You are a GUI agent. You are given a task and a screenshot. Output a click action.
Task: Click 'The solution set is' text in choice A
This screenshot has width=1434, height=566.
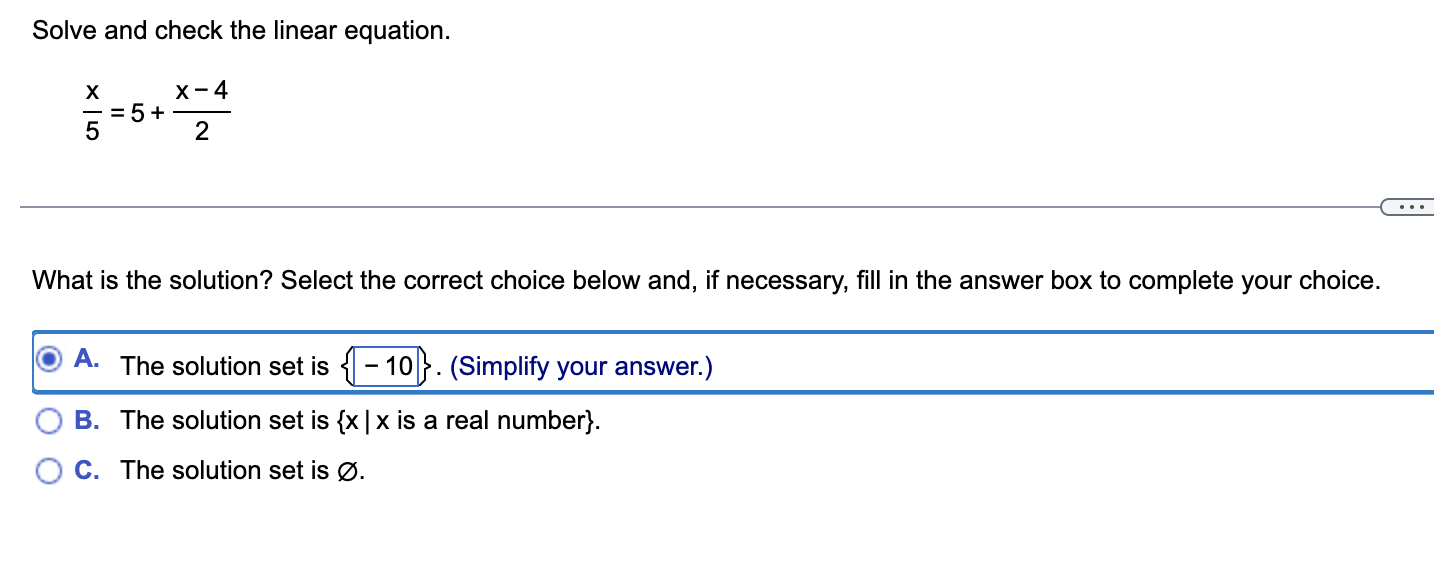coord(225,367)
